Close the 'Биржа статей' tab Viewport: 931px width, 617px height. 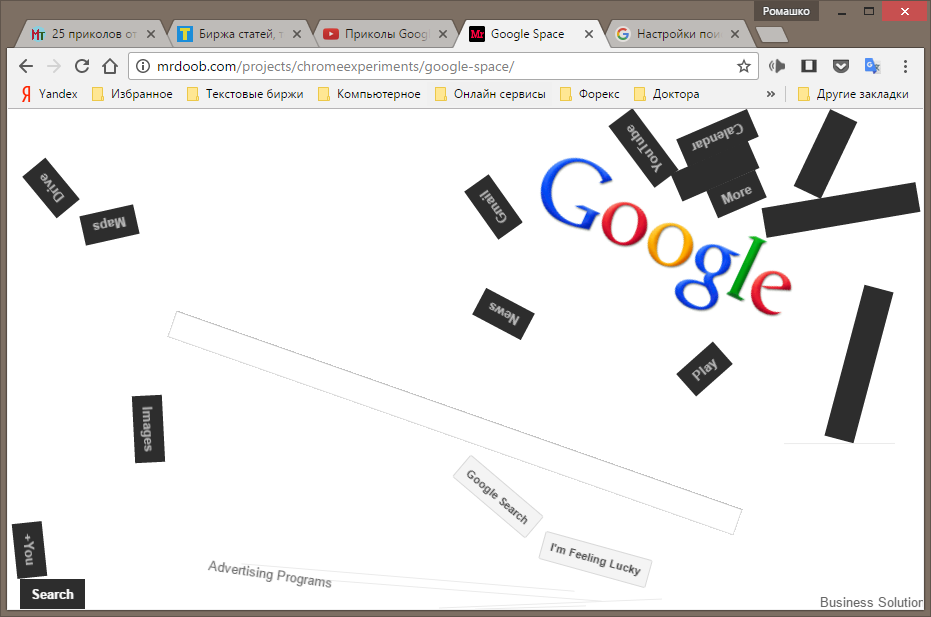(x=297, y=34)
